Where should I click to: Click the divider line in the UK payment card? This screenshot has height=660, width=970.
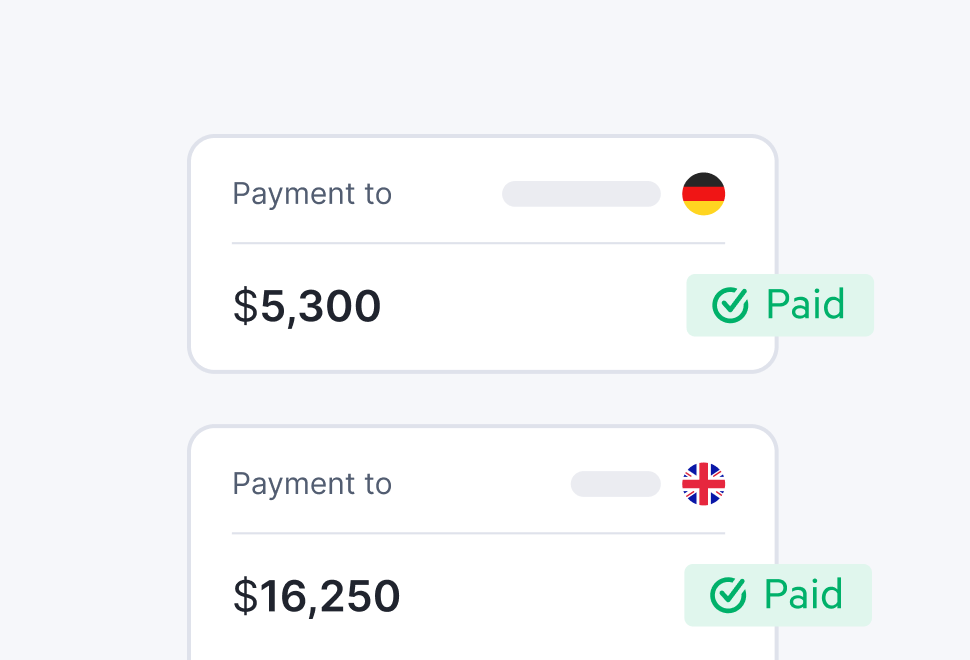(478, 533)
